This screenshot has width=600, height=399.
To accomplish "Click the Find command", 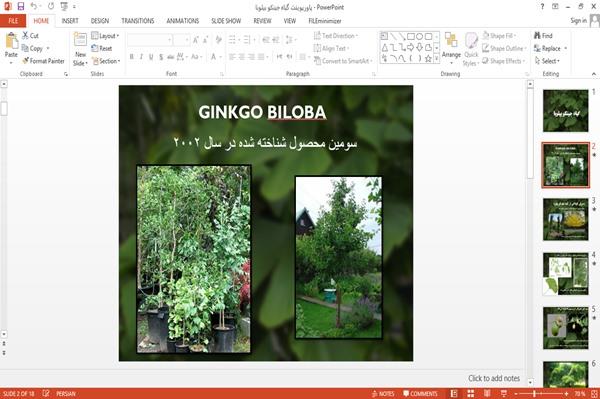I will pos(543,36).
